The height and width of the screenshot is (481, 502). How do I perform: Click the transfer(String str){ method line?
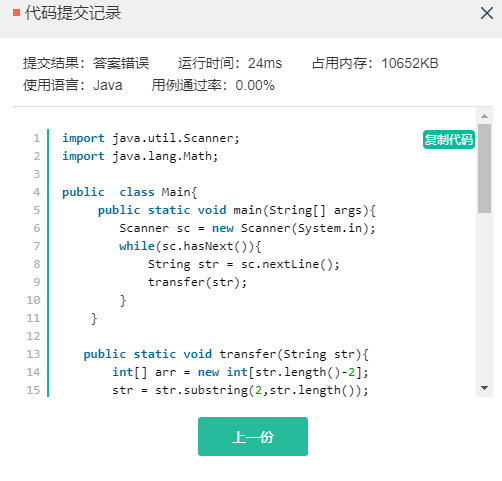point(226,354)
